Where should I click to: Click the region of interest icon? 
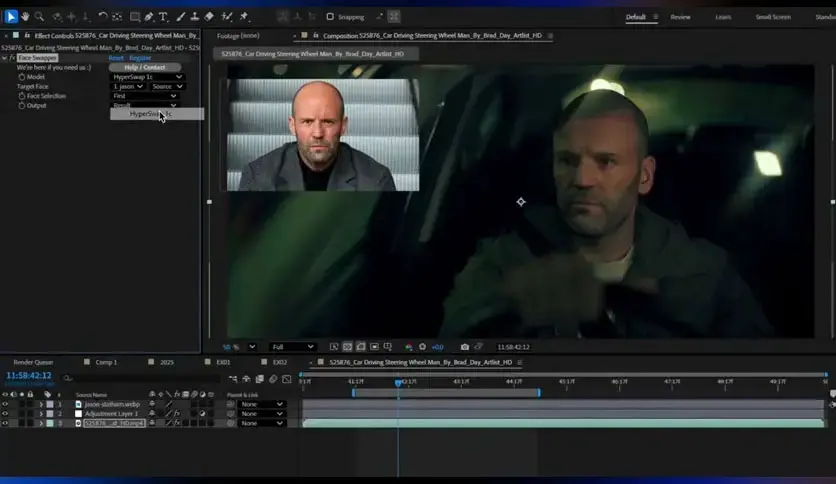tap(374, 347)
